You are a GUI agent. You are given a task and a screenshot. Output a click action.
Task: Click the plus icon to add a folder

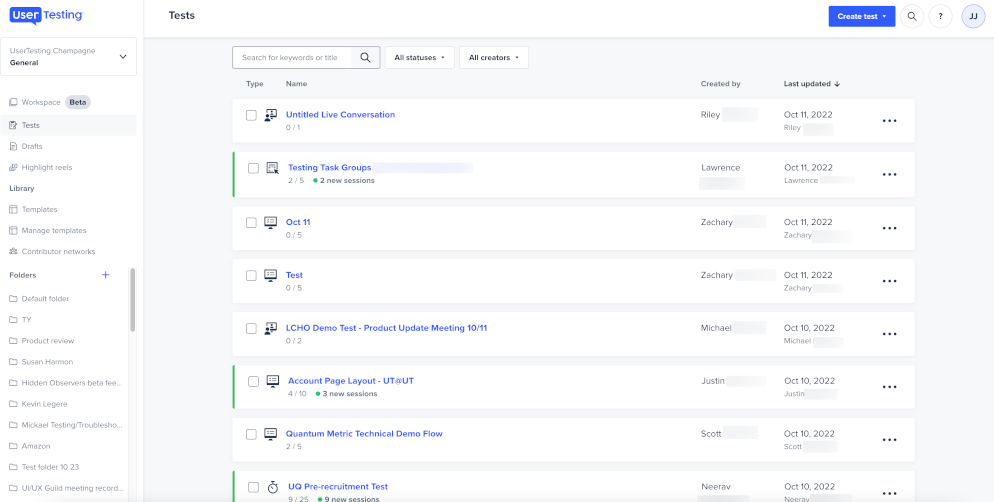pos(106,275)
